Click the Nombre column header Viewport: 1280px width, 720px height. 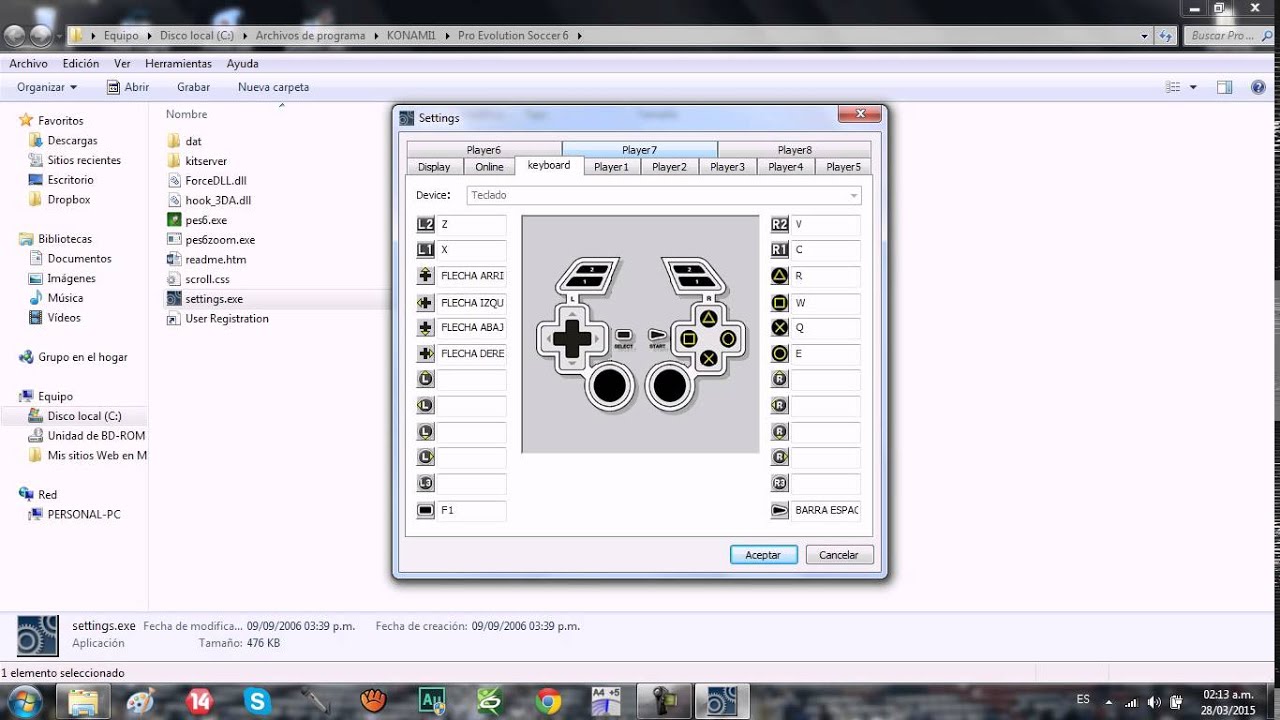186,114
